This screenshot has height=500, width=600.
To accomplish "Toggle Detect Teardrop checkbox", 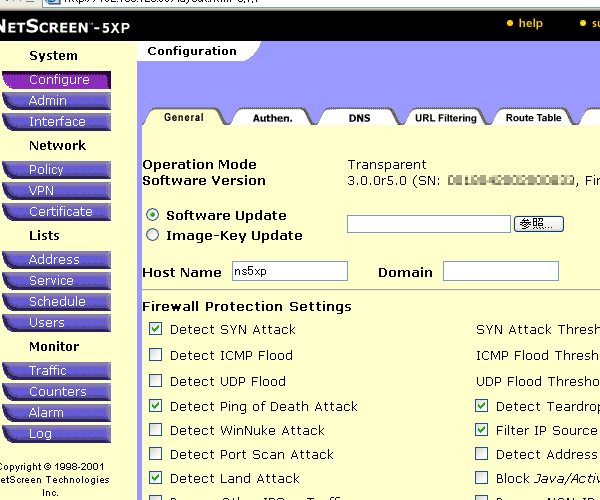I will click(481, 406).
